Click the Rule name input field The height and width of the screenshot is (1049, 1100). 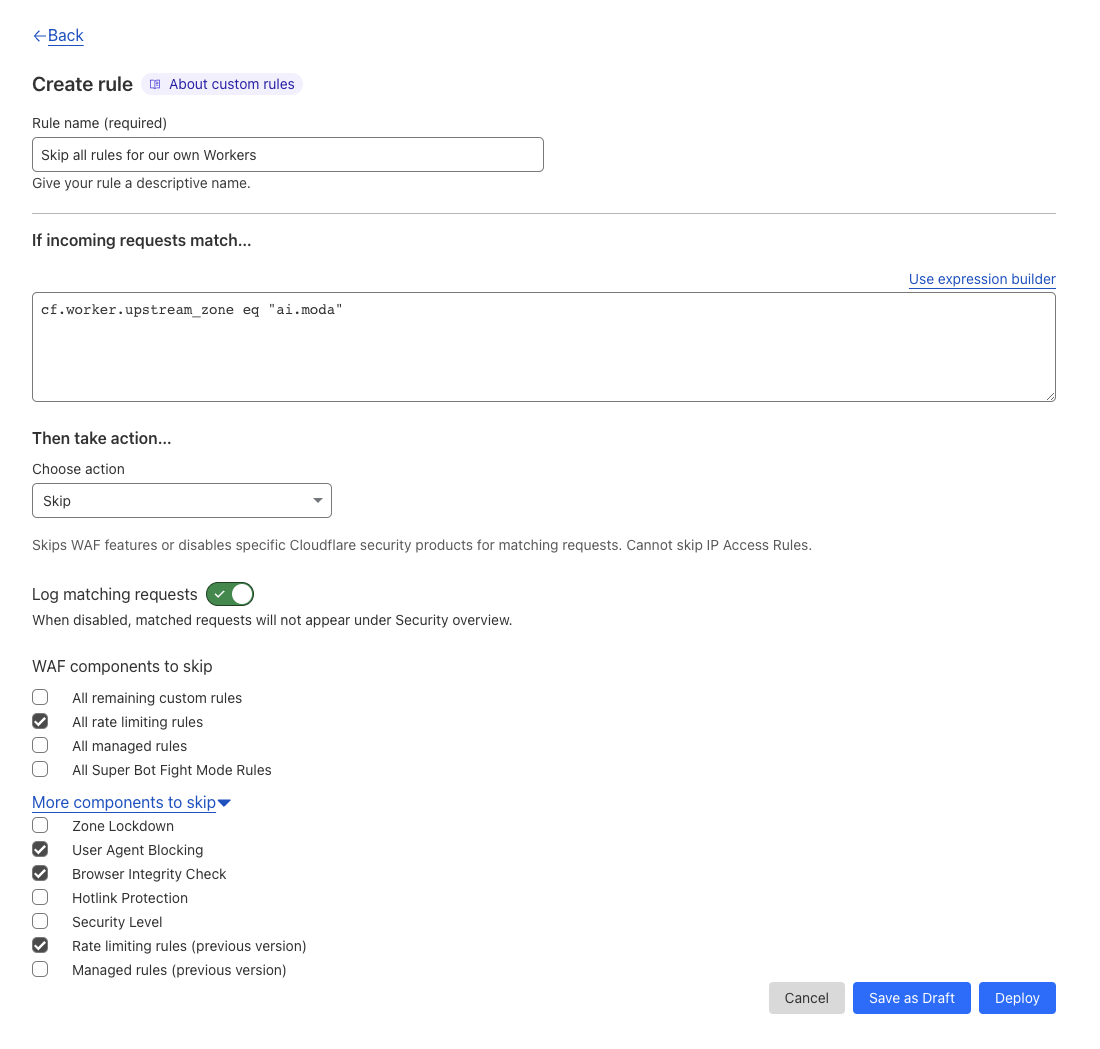click(x=287, y=154)
